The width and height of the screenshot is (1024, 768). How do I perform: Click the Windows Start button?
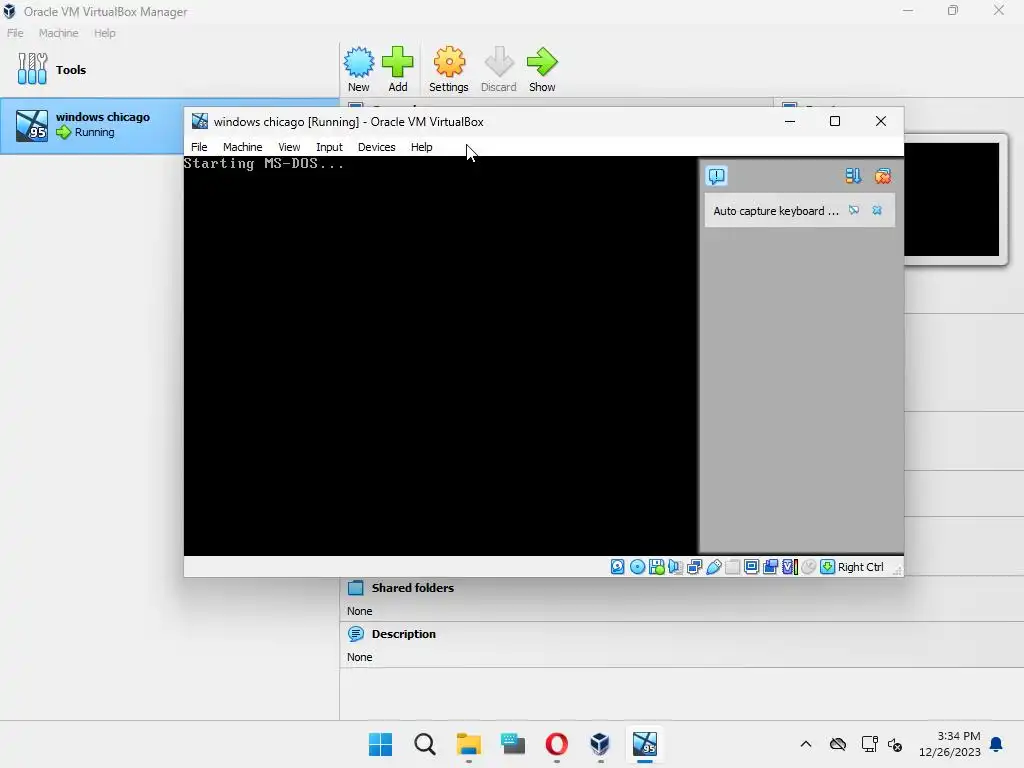click(x=381, y=744)
